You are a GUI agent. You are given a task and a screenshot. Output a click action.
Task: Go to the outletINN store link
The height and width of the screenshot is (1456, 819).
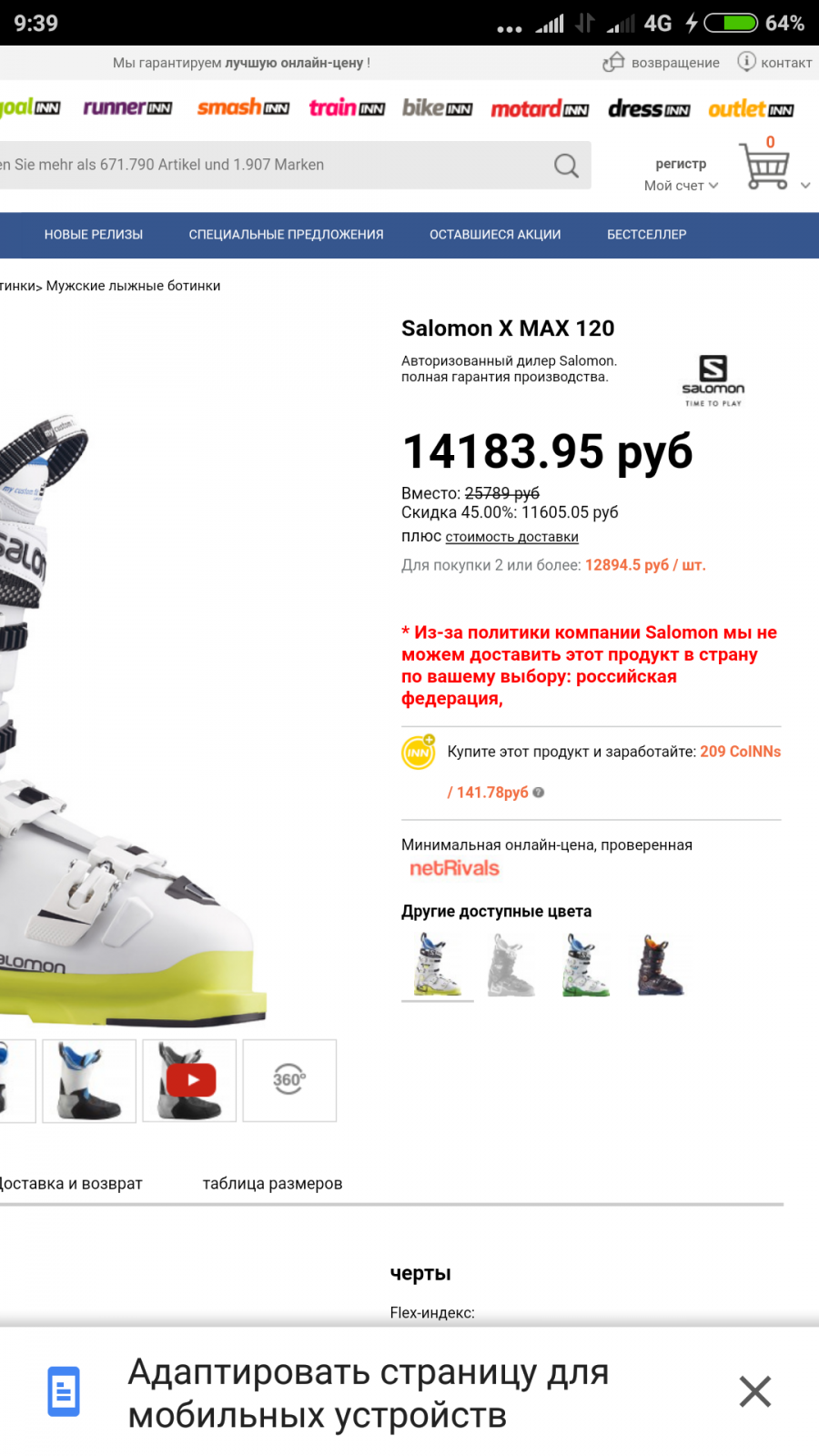click(751, 109)
